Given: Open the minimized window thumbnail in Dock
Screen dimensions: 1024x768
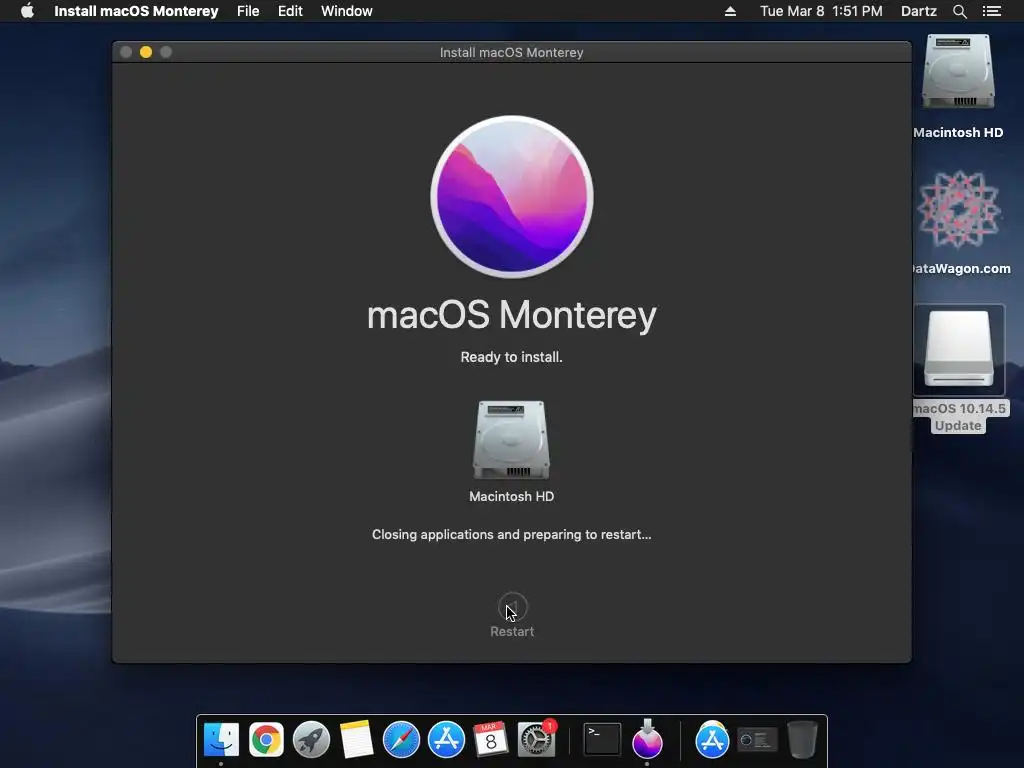Looking at the screenshot, I should tap(758, 741).
